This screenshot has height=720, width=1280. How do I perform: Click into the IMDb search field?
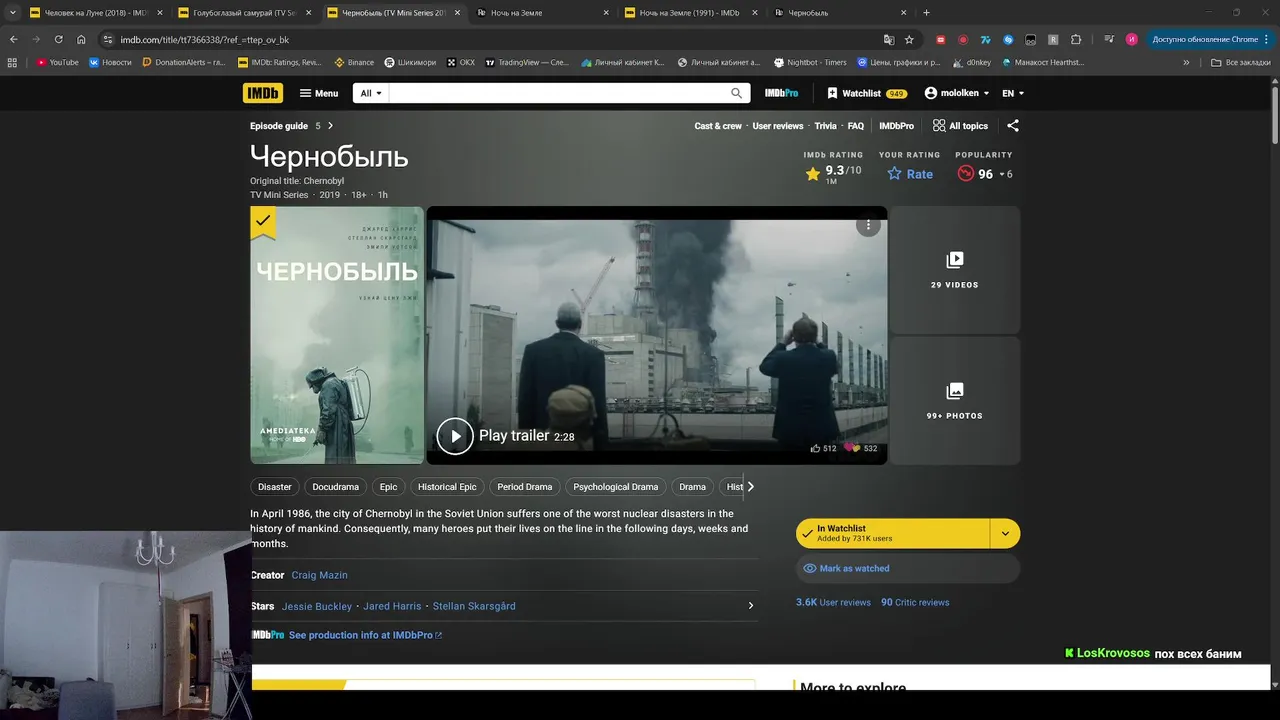(x=558, y=93)
